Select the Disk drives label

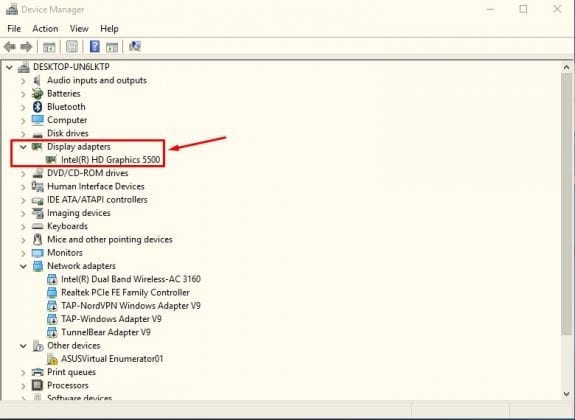[x=68, y=133]
